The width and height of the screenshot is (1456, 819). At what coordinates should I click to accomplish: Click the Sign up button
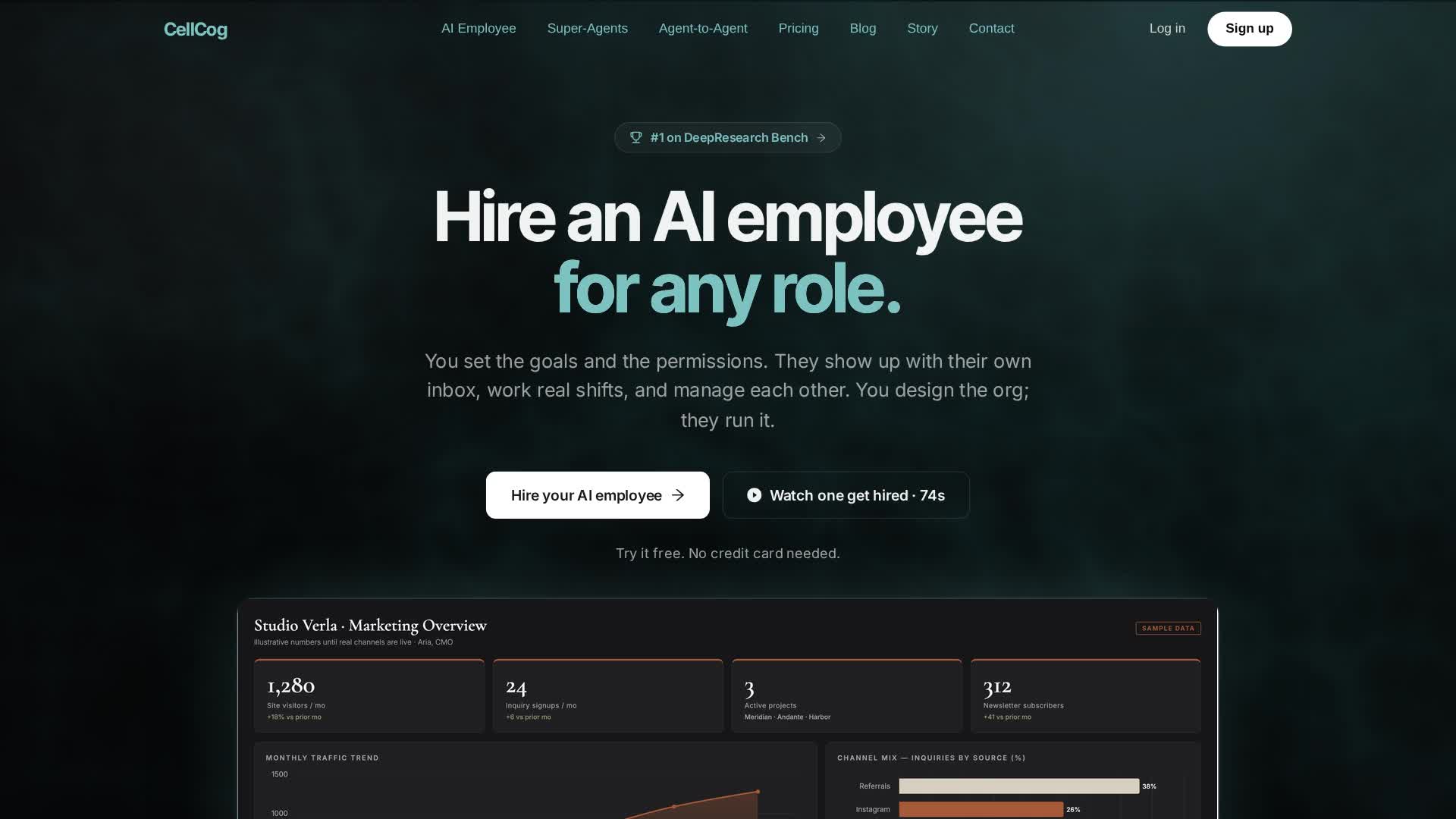1250,29
